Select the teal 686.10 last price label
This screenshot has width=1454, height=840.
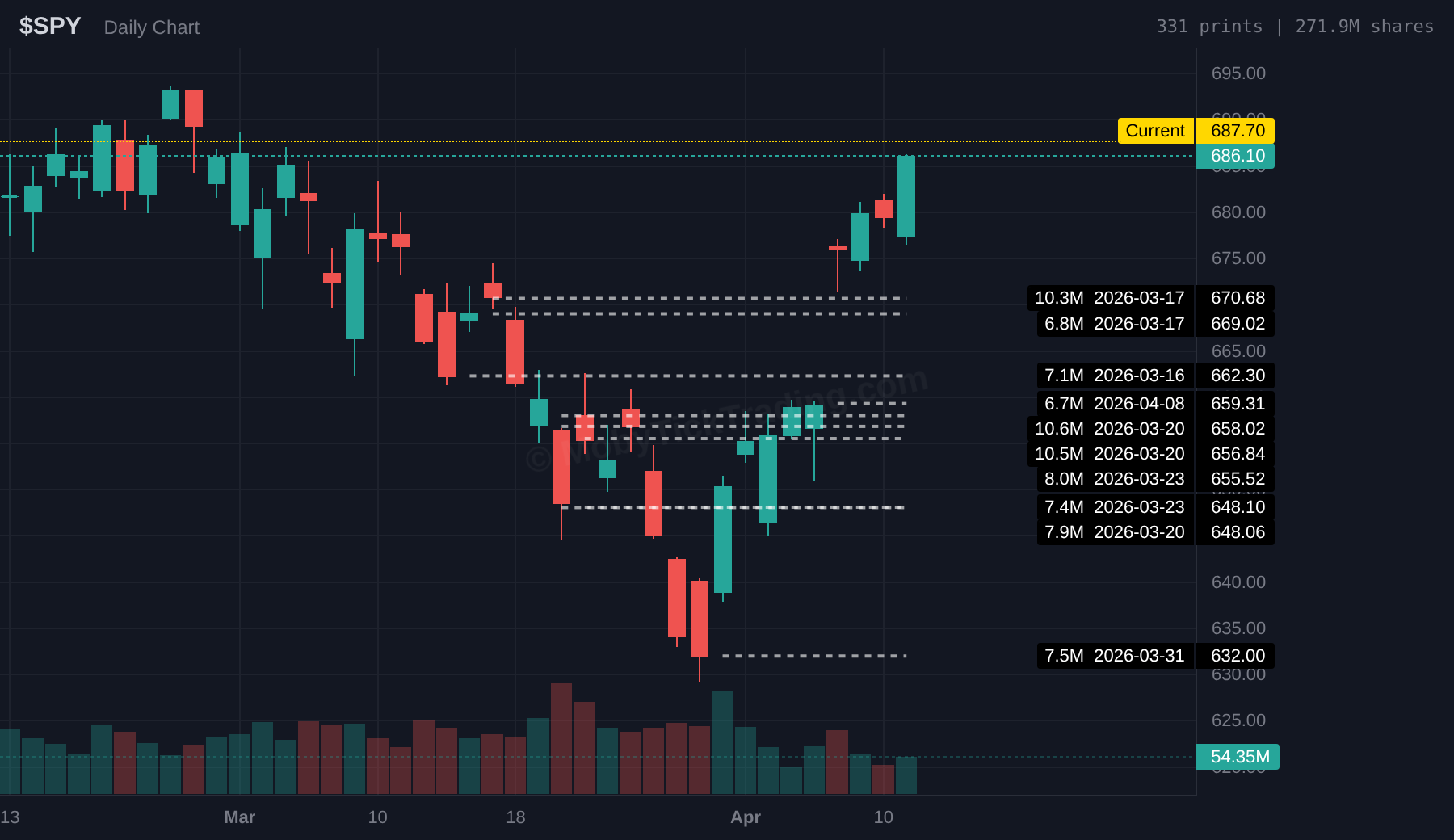[x=1236, y=156]
